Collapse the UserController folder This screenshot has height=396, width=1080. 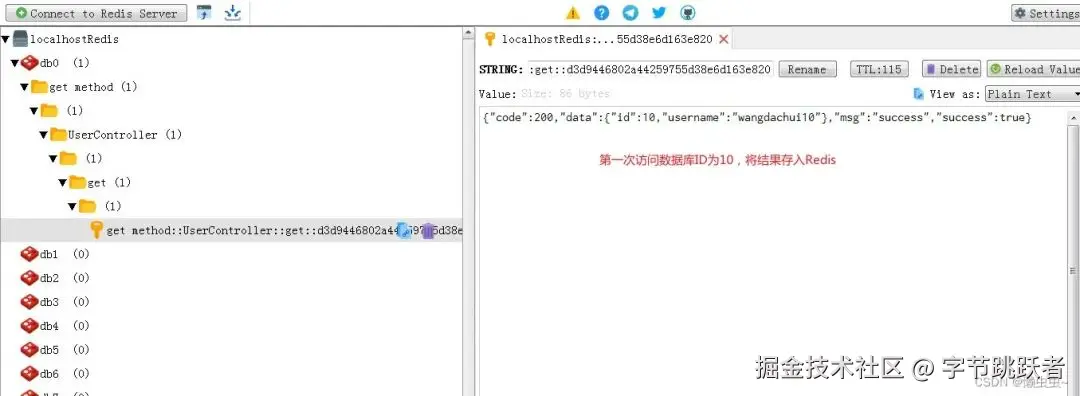(44, 135)
